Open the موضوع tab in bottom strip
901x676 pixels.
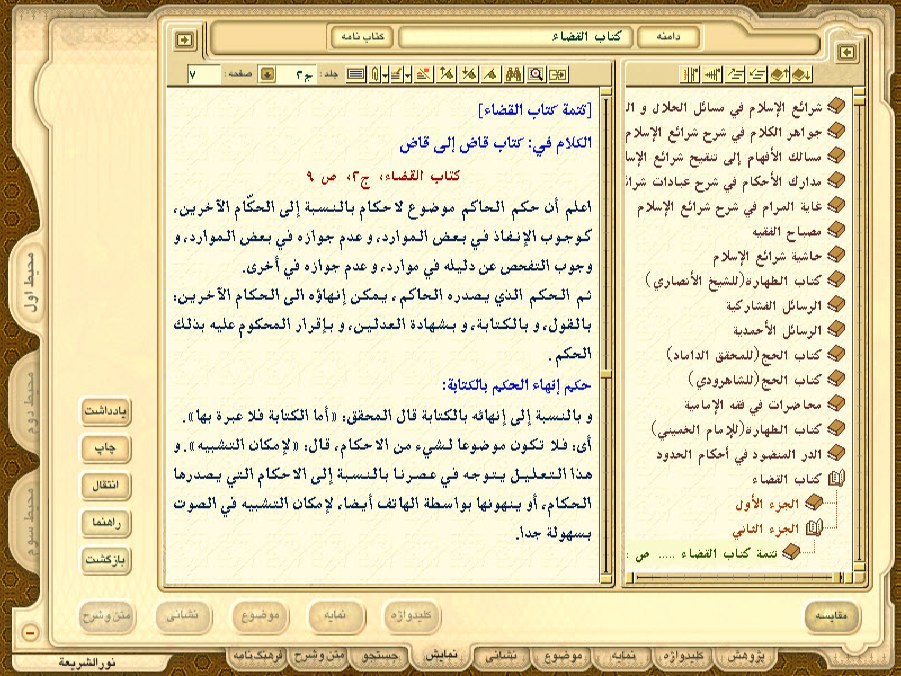tap(562, 655)
